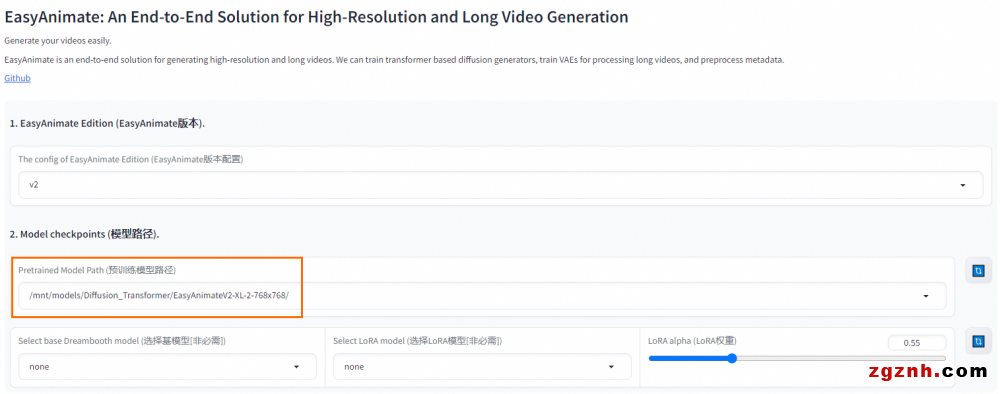Click the arrow in the Dreambooth model box
1000x394 pixels.
pos(296,367)
